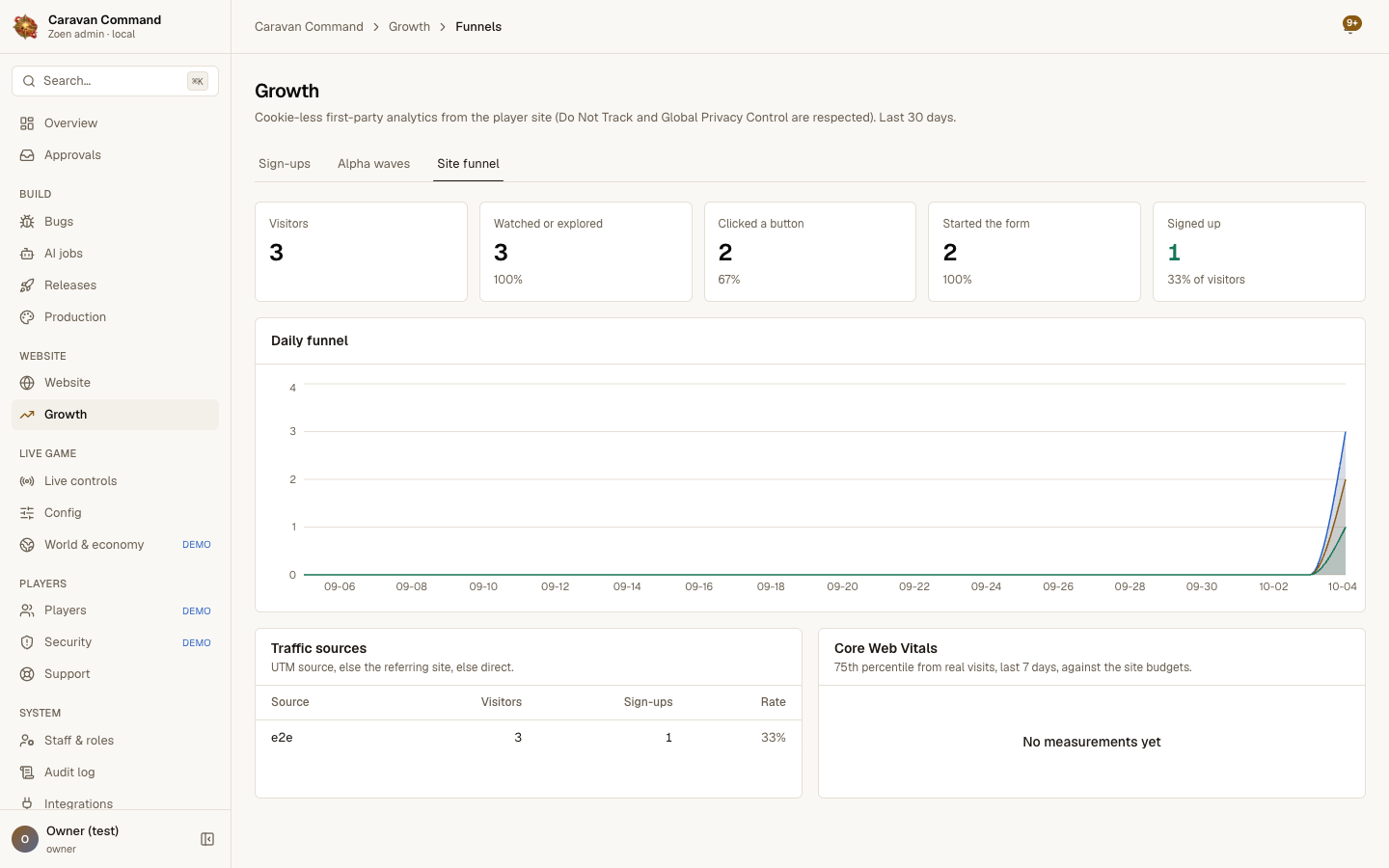Select the Website globe icon

pyautogui.click(x=27, y=383)
